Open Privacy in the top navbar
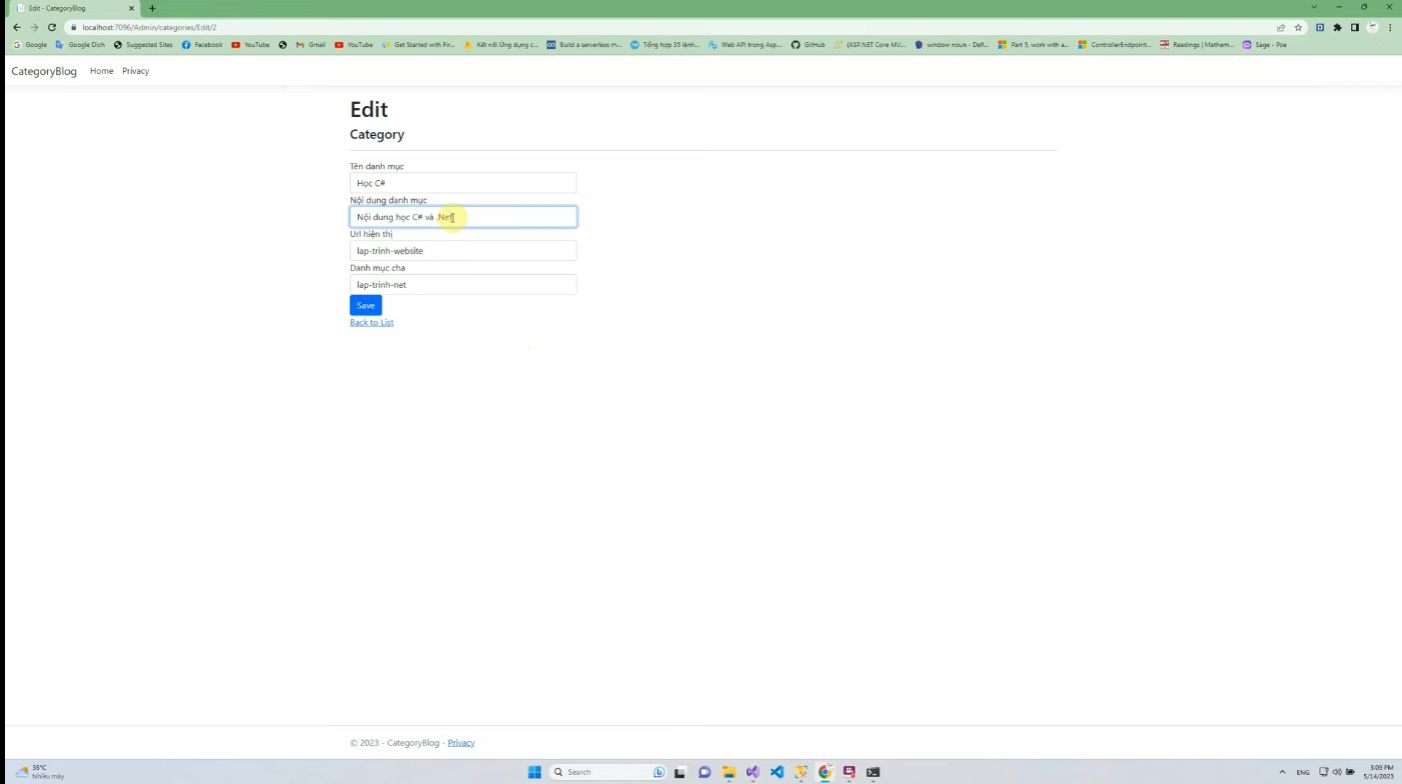 pyautogui.click(x=135, y=71)
